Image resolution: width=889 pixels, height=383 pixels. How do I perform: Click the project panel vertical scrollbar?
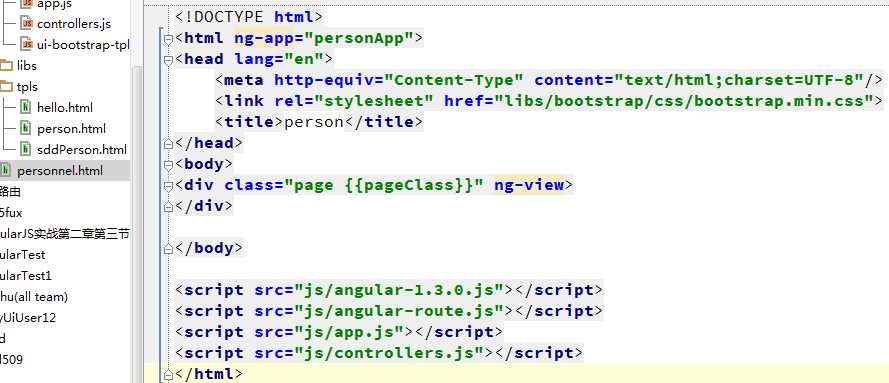[x=137, y=223]
